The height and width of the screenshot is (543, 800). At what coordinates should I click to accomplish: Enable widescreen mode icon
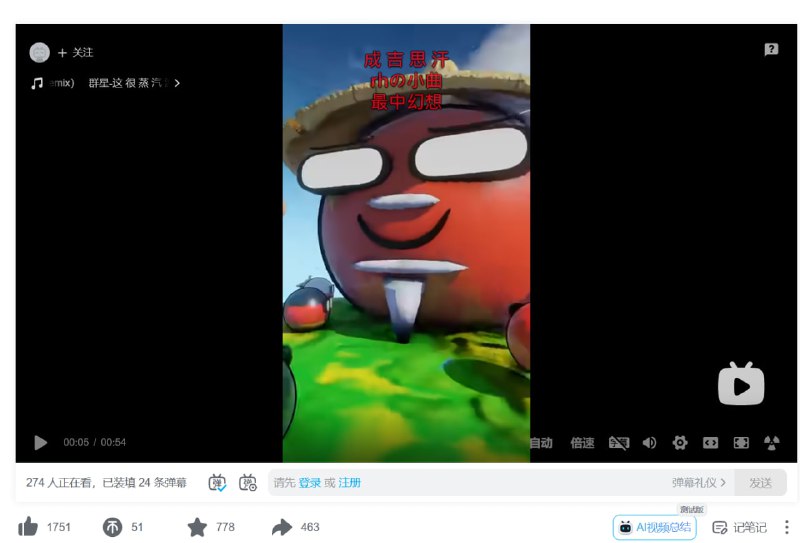point(710,442)
